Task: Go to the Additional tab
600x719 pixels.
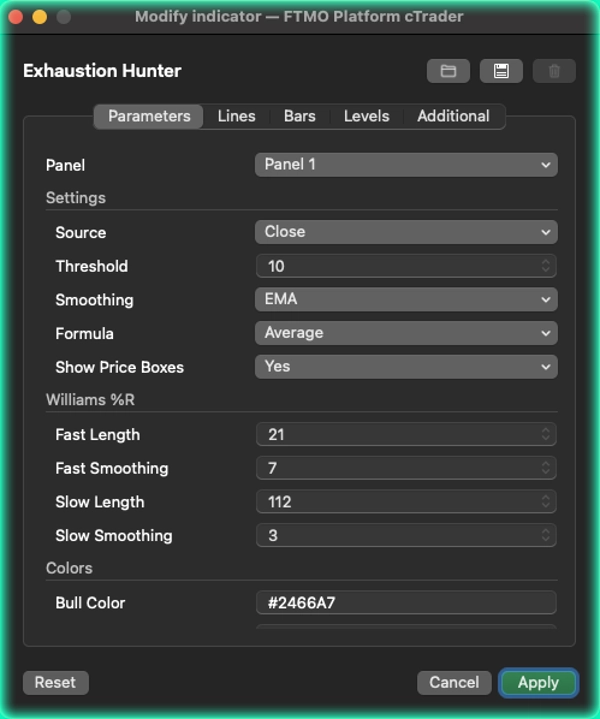Action: pyautogui.click(x=453, y=116)
